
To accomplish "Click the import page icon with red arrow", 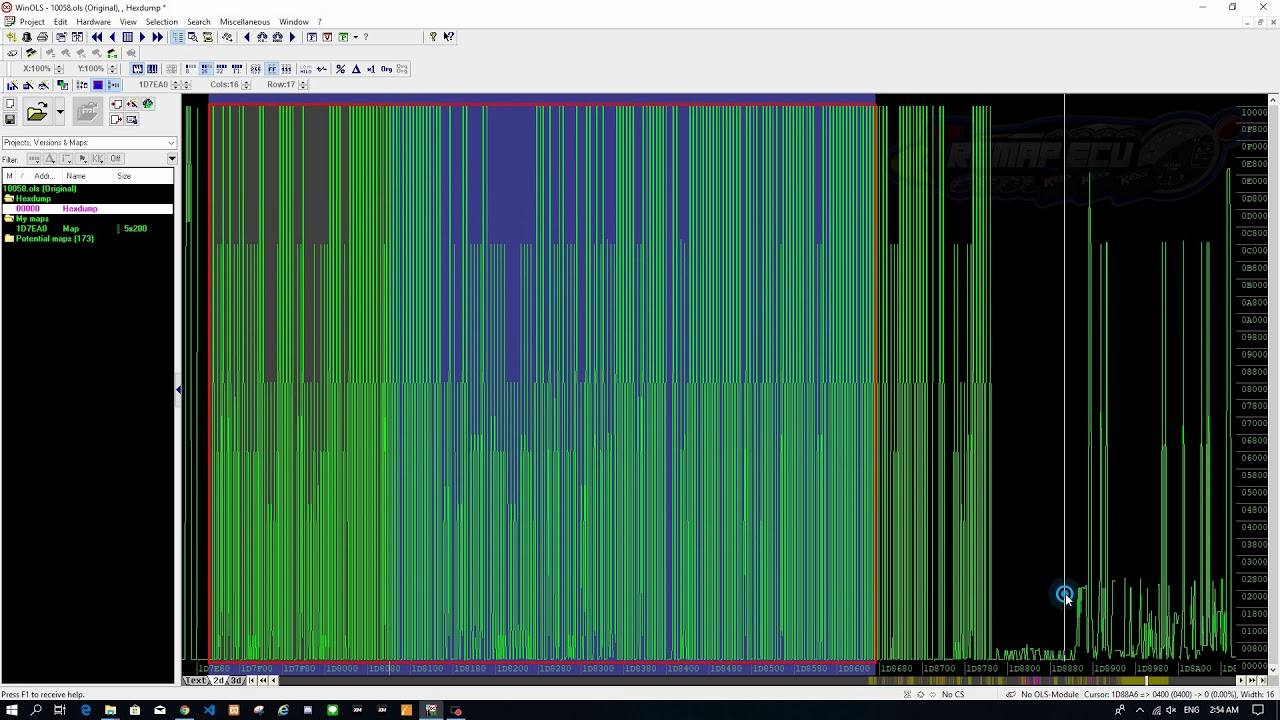I will (117, 104).
